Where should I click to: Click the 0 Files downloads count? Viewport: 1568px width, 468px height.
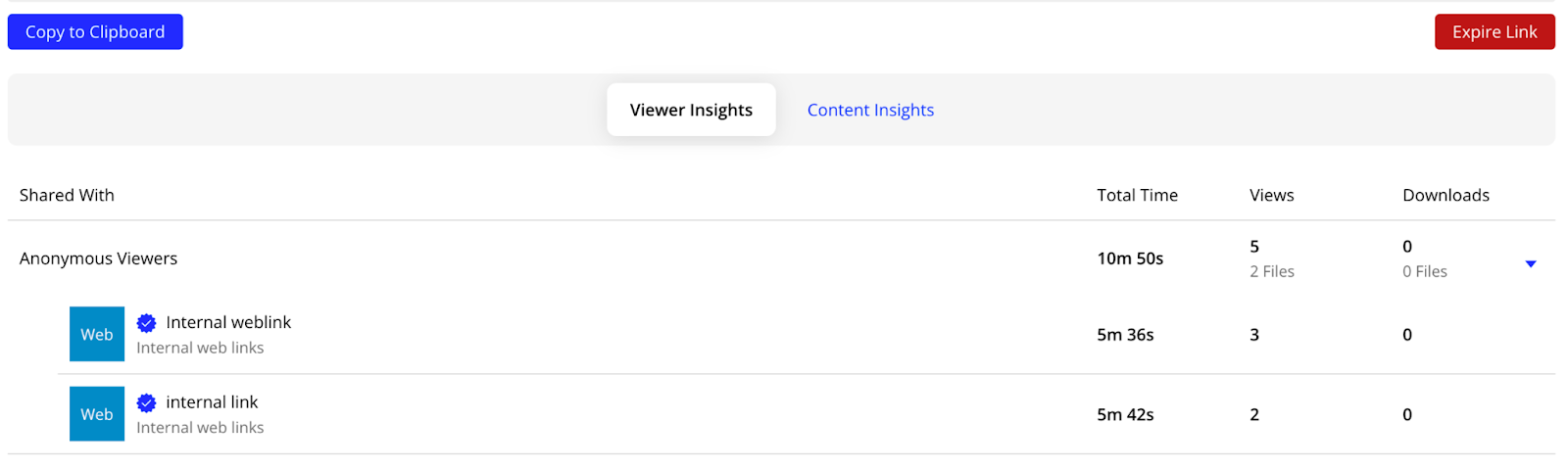(1424, 271)
